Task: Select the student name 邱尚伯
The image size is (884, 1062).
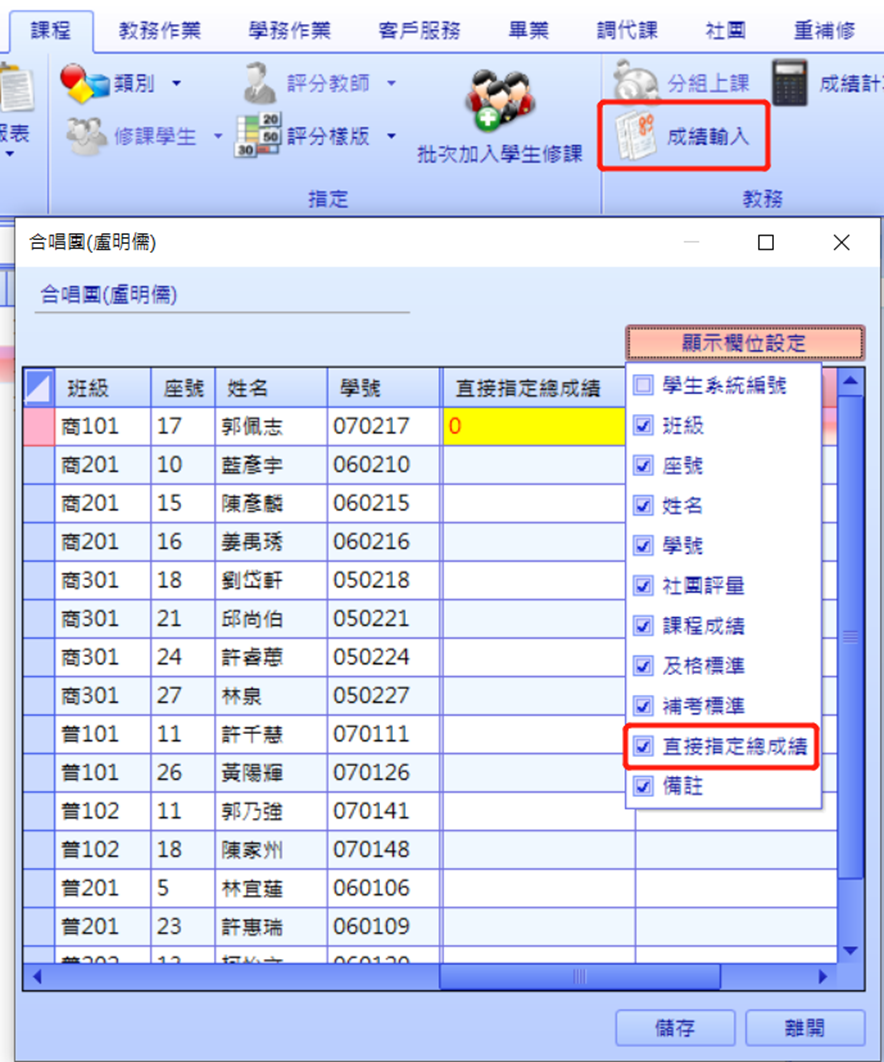Action: pos(252,619)
